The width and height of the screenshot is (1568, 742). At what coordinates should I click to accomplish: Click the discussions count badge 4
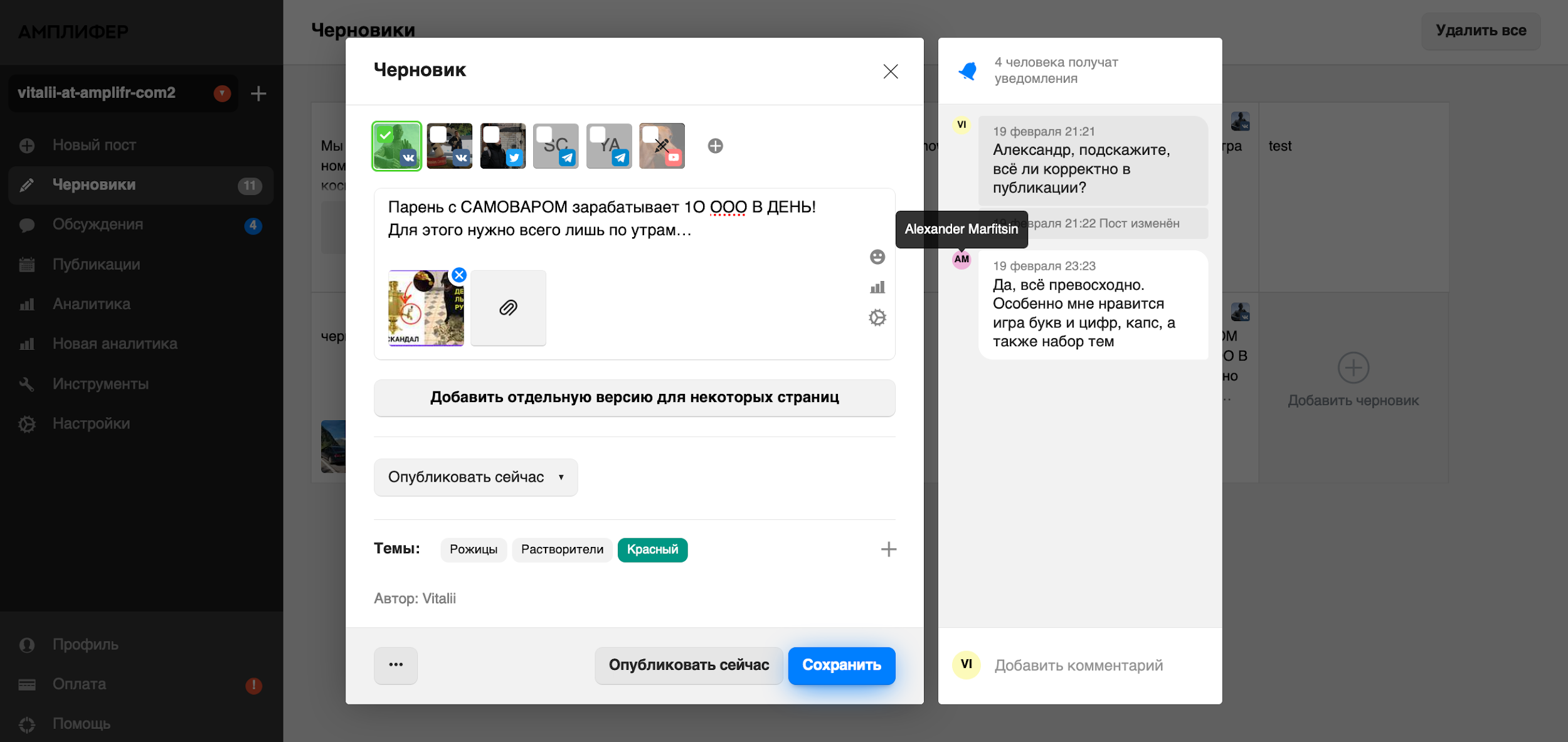point(253,225)
